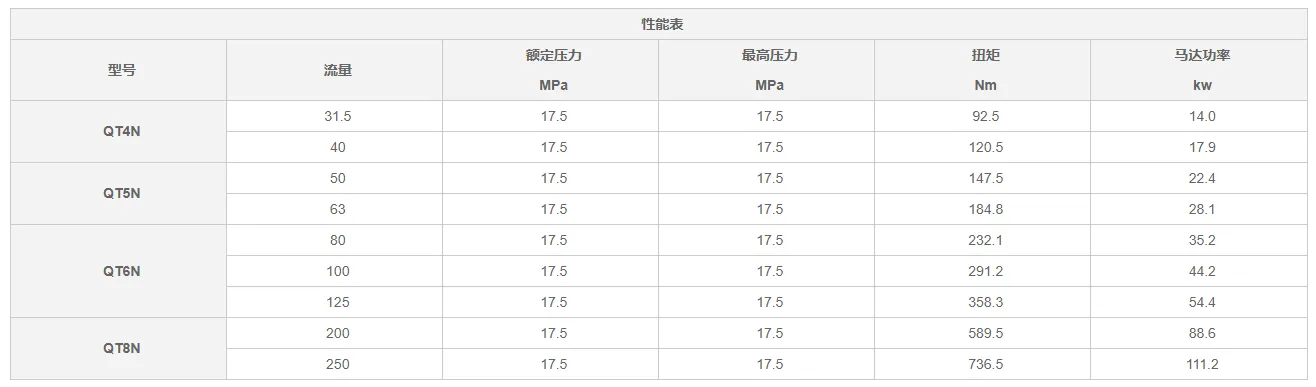The image size is (1316, 387).
Task: Click the torque value 736.5
Action: 985,364
